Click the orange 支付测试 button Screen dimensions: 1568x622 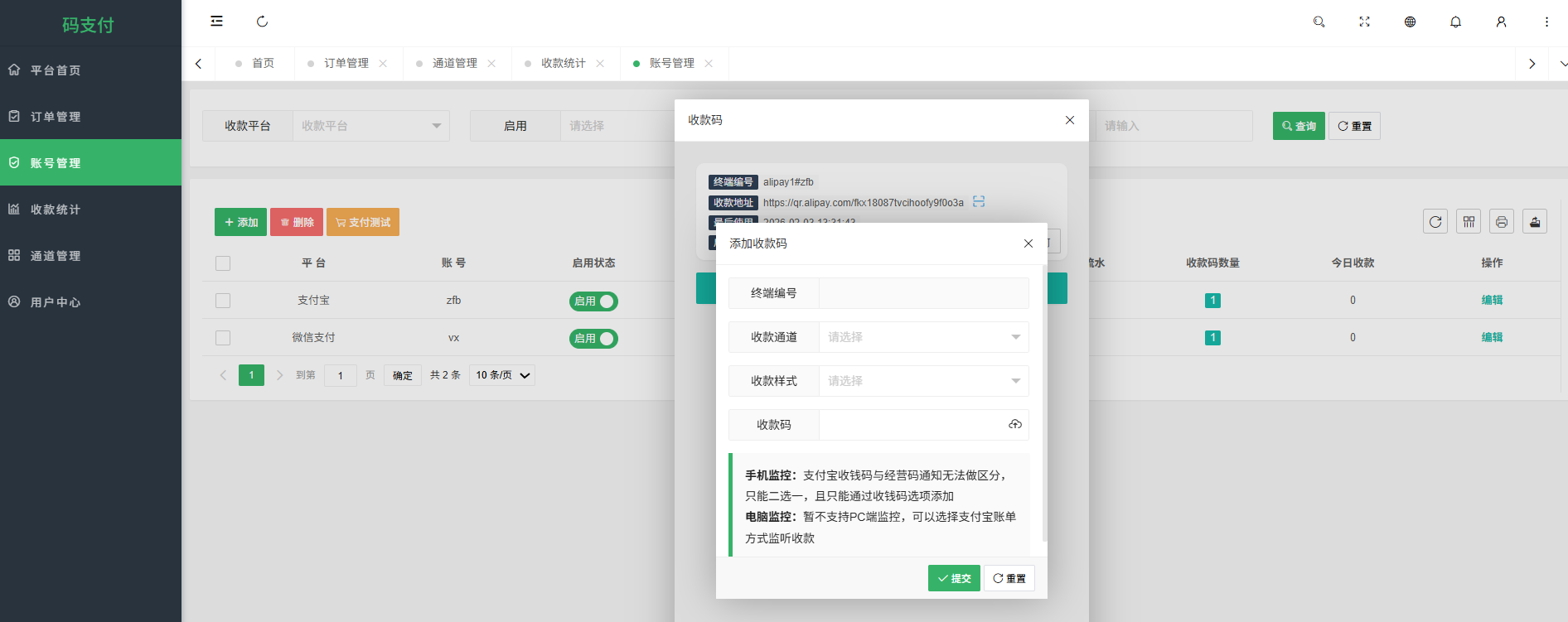(363, 222)
